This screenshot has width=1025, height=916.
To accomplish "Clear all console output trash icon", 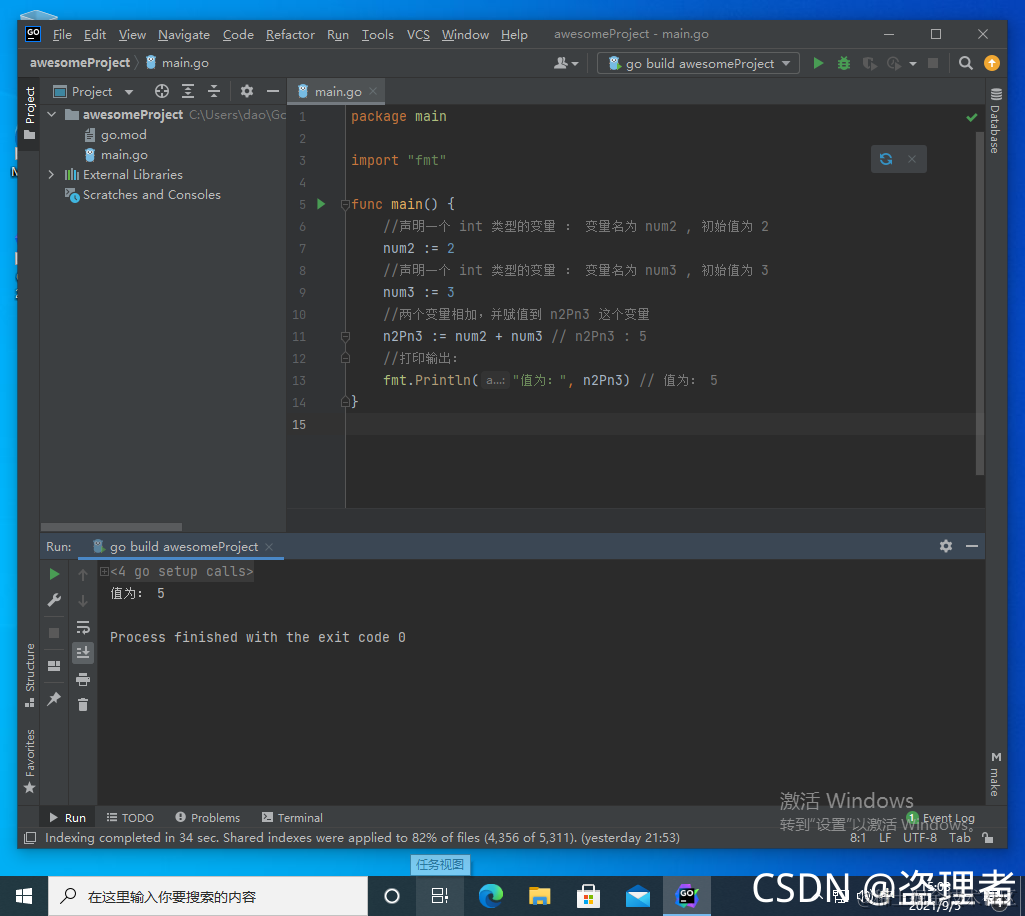I will tap(83, 705).
